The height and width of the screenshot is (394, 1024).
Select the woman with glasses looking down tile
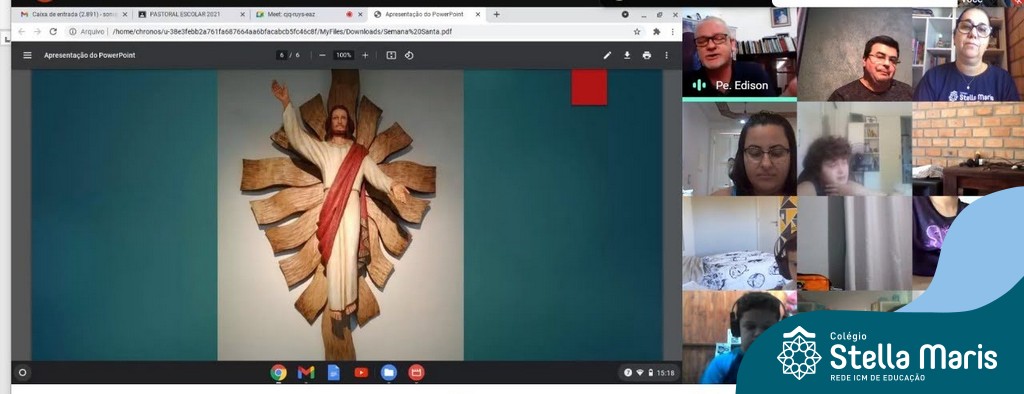[739, 149]
